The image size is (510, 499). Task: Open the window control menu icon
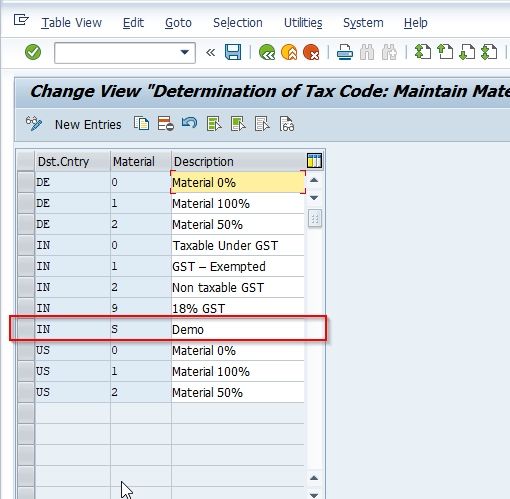pos(21,20)
